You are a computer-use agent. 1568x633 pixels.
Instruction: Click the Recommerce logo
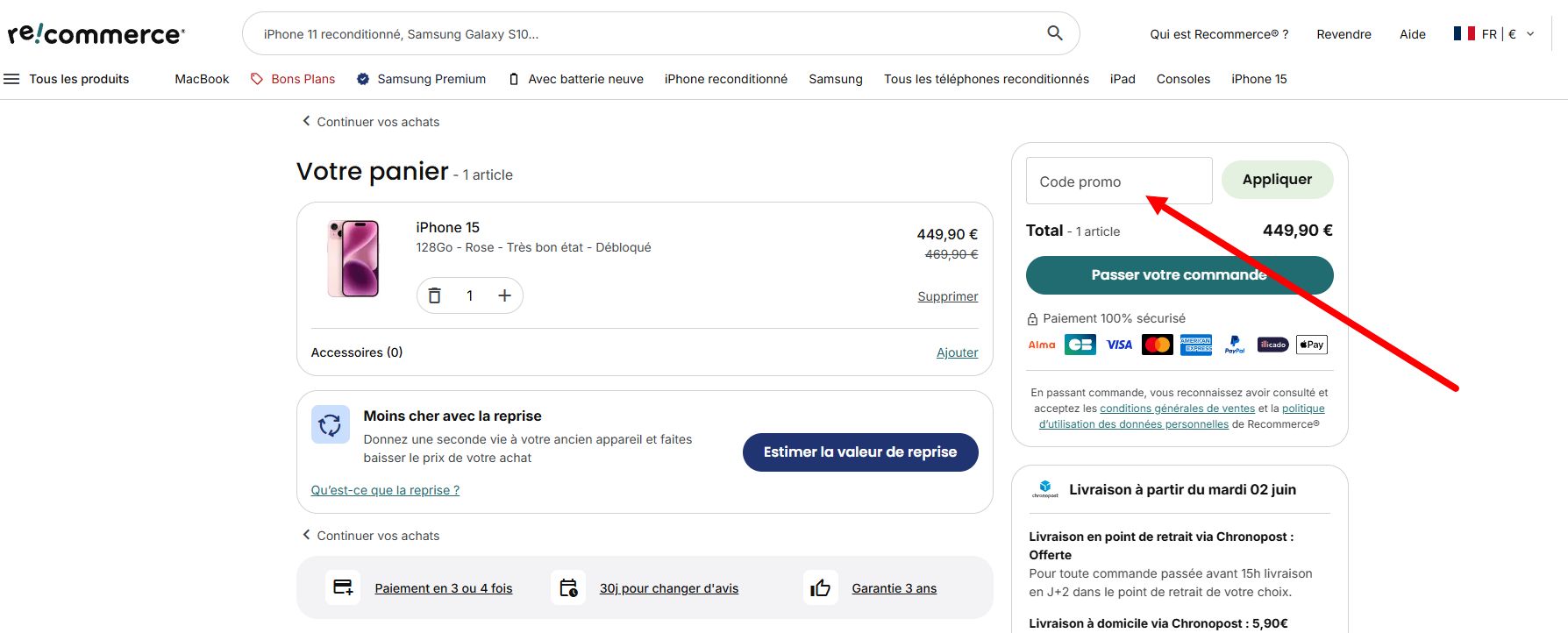click(x=96, y=33)
